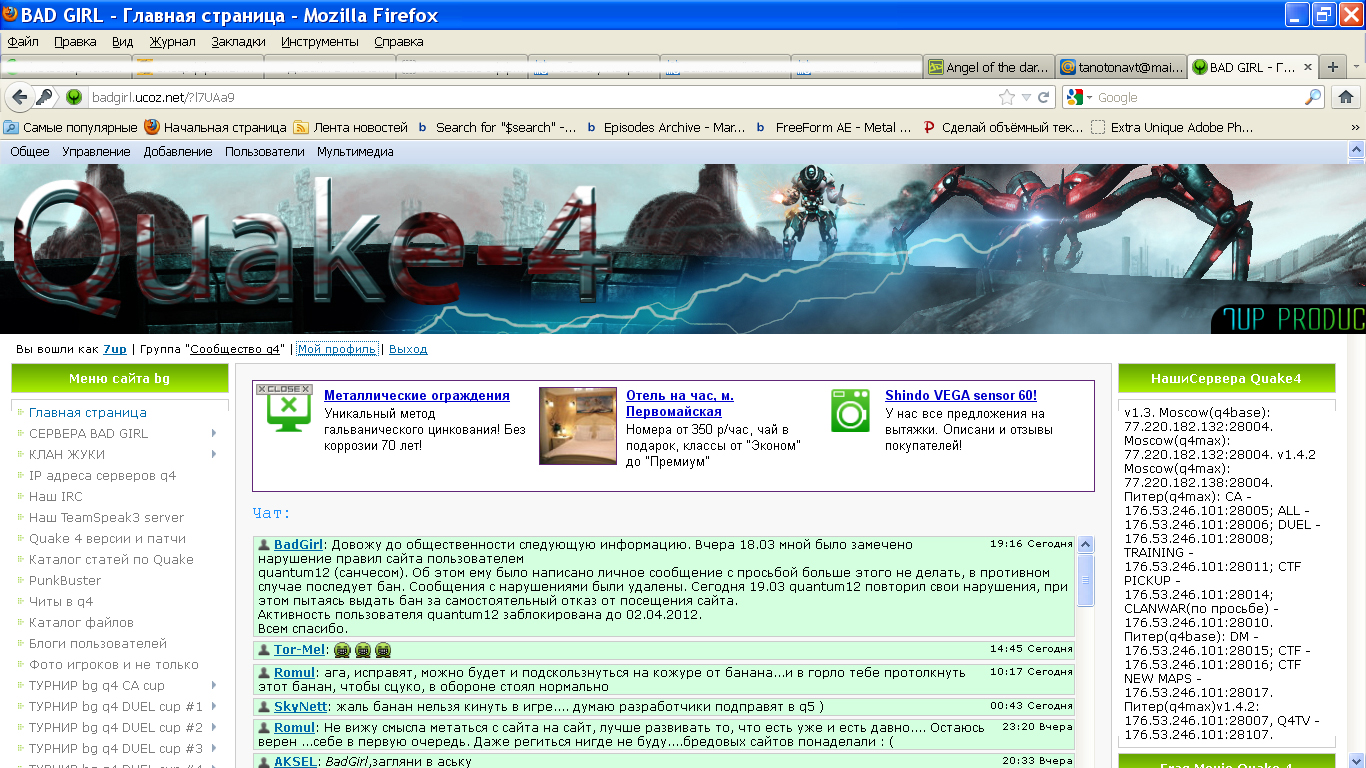The width and height of the screenshot is (1366, 768).
Task: Open Металлические ограждения ad link
Action: tap(417, 396)
